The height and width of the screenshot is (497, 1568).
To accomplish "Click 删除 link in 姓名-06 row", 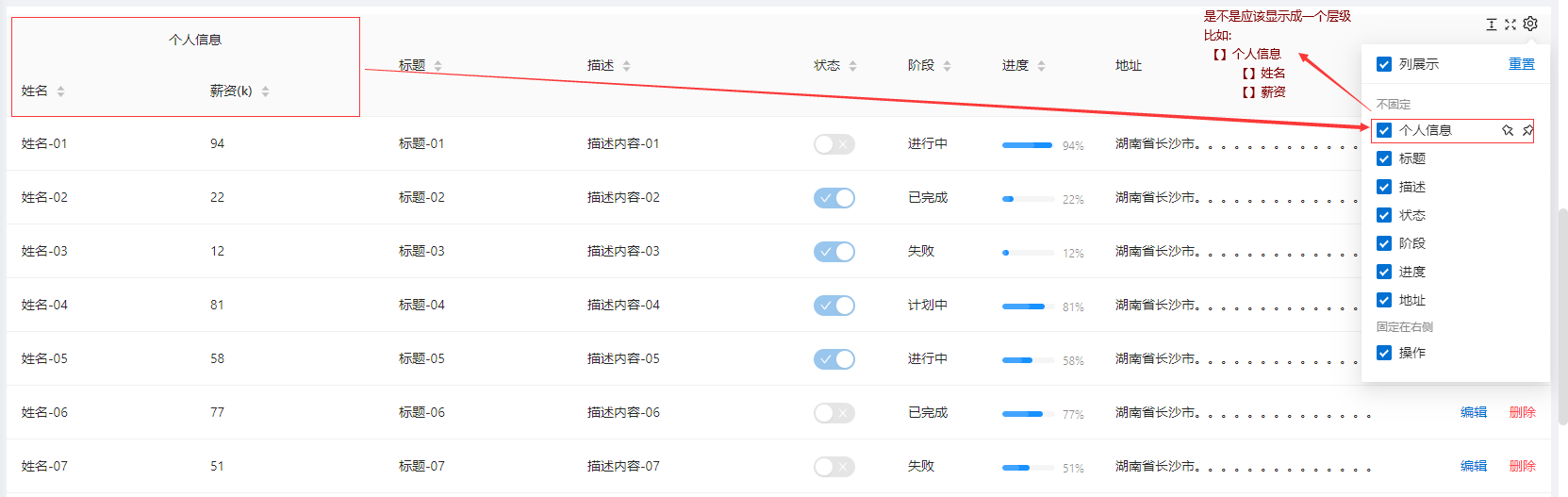I will coord(1523,412).
